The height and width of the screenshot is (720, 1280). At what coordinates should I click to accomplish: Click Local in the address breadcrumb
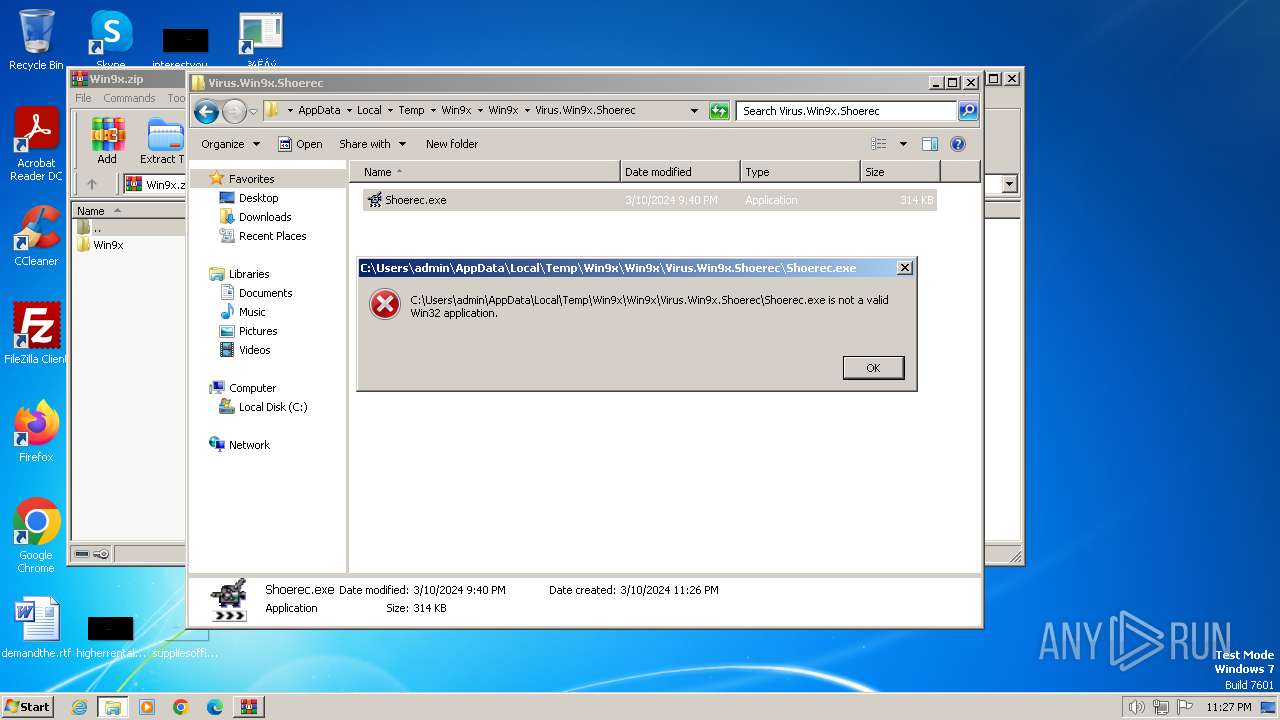[x=369, y=111]
